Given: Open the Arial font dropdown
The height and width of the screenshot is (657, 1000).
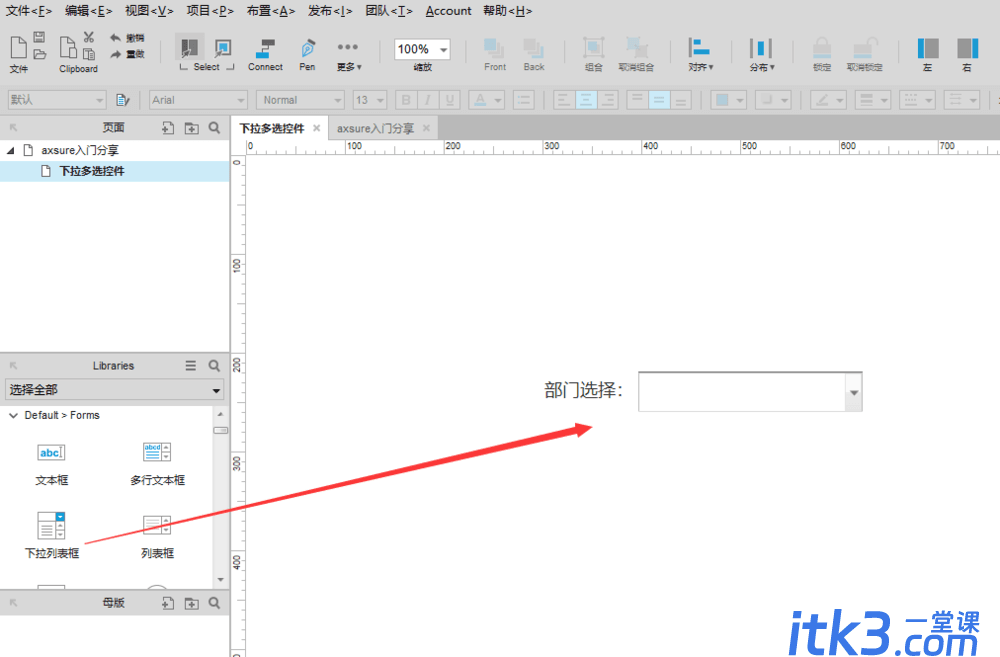Looking at the screenshot, I should pyautogui.click(x=198, y=100).
